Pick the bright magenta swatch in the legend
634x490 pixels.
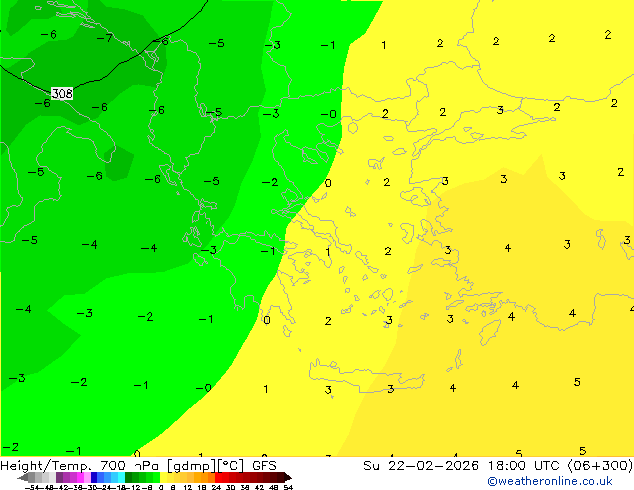80,477
